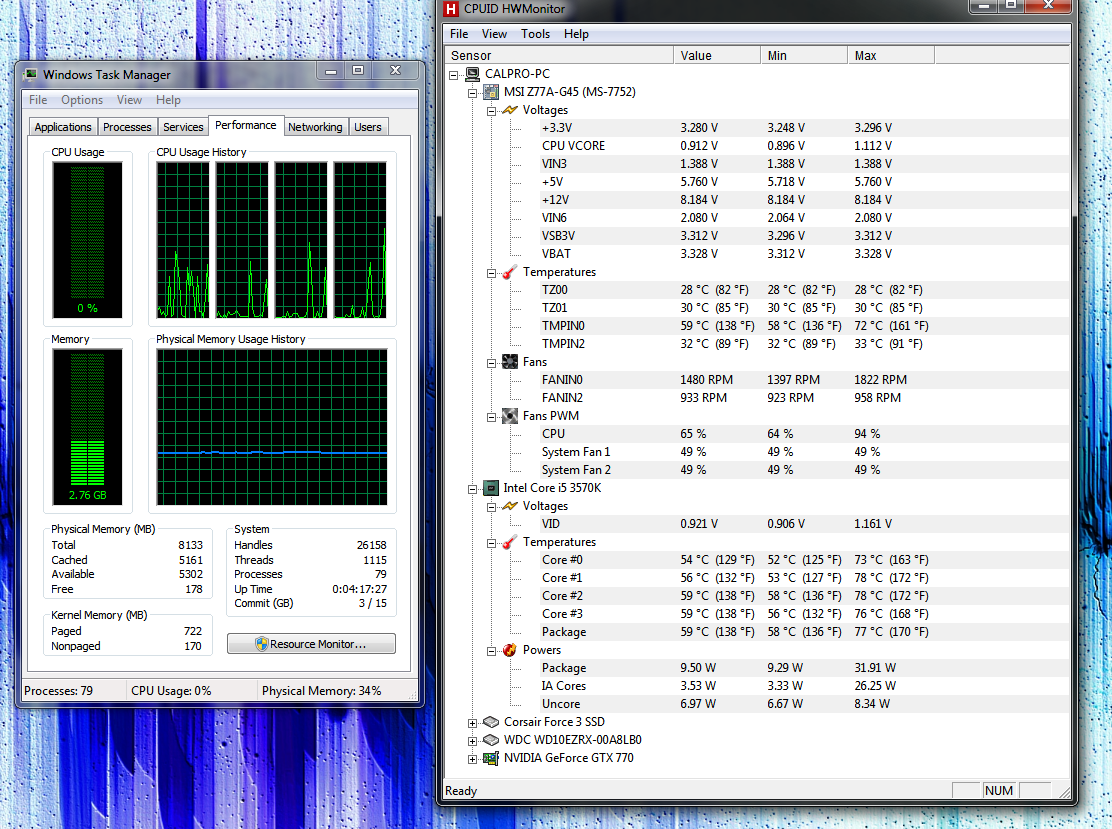
Task: Collapse the CPU Temperatures section
Action: coord(491,543)
